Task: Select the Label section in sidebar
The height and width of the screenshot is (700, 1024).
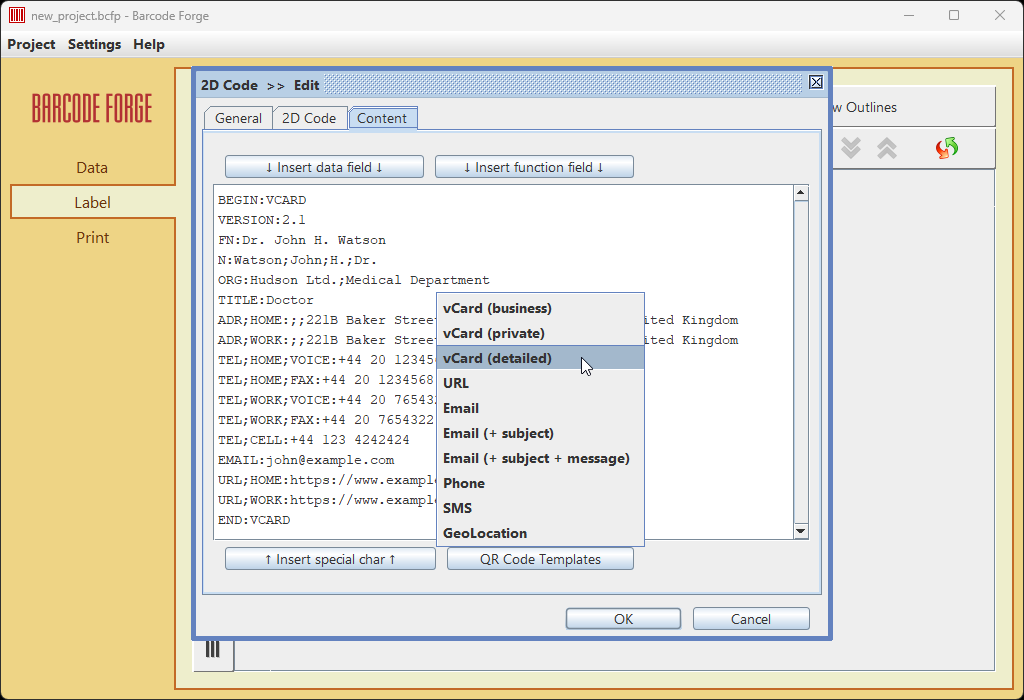Action: [x=92, y=202]
